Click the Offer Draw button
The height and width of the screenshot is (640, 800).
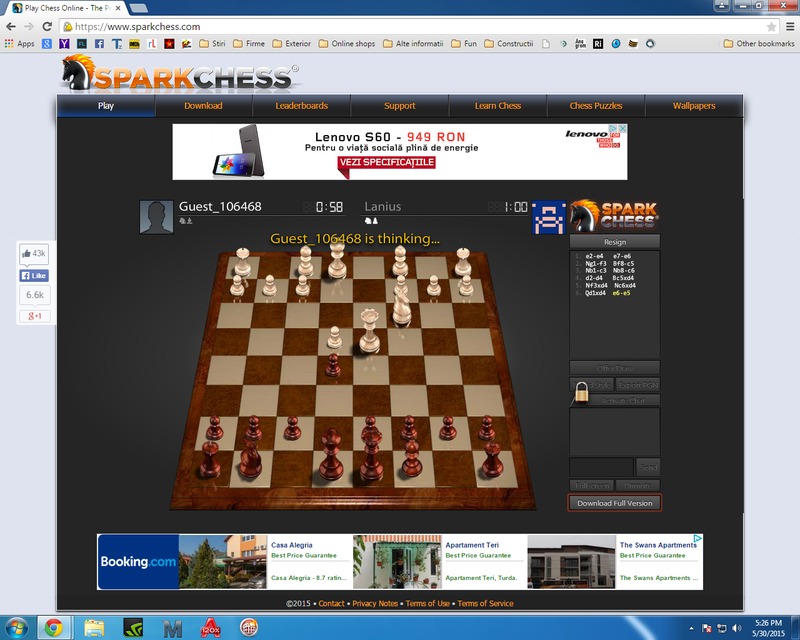[614, 368]
